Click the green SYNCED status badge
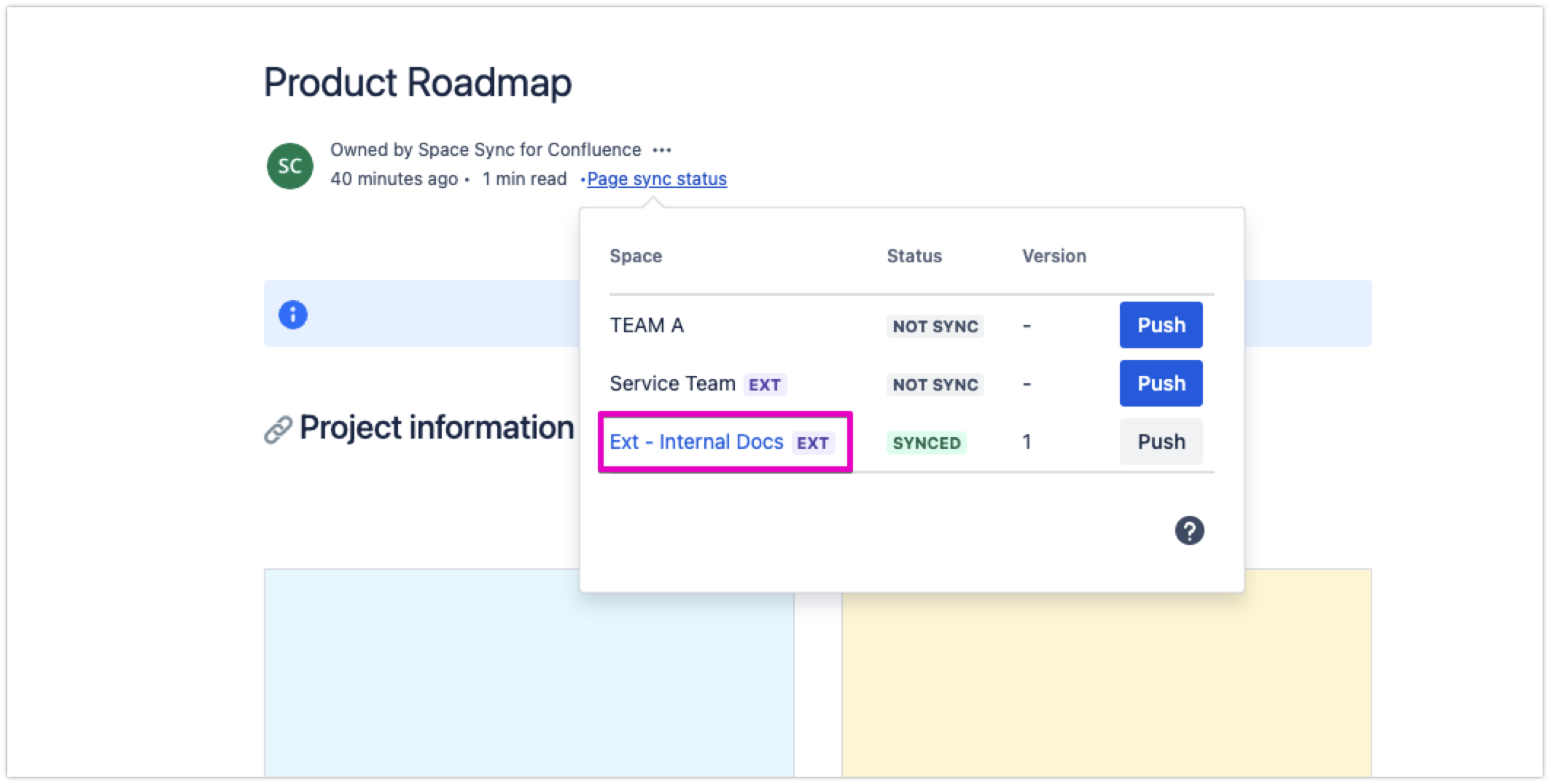Image resolution: width=1550 pixels, height=784 pixels. point(926,443)
